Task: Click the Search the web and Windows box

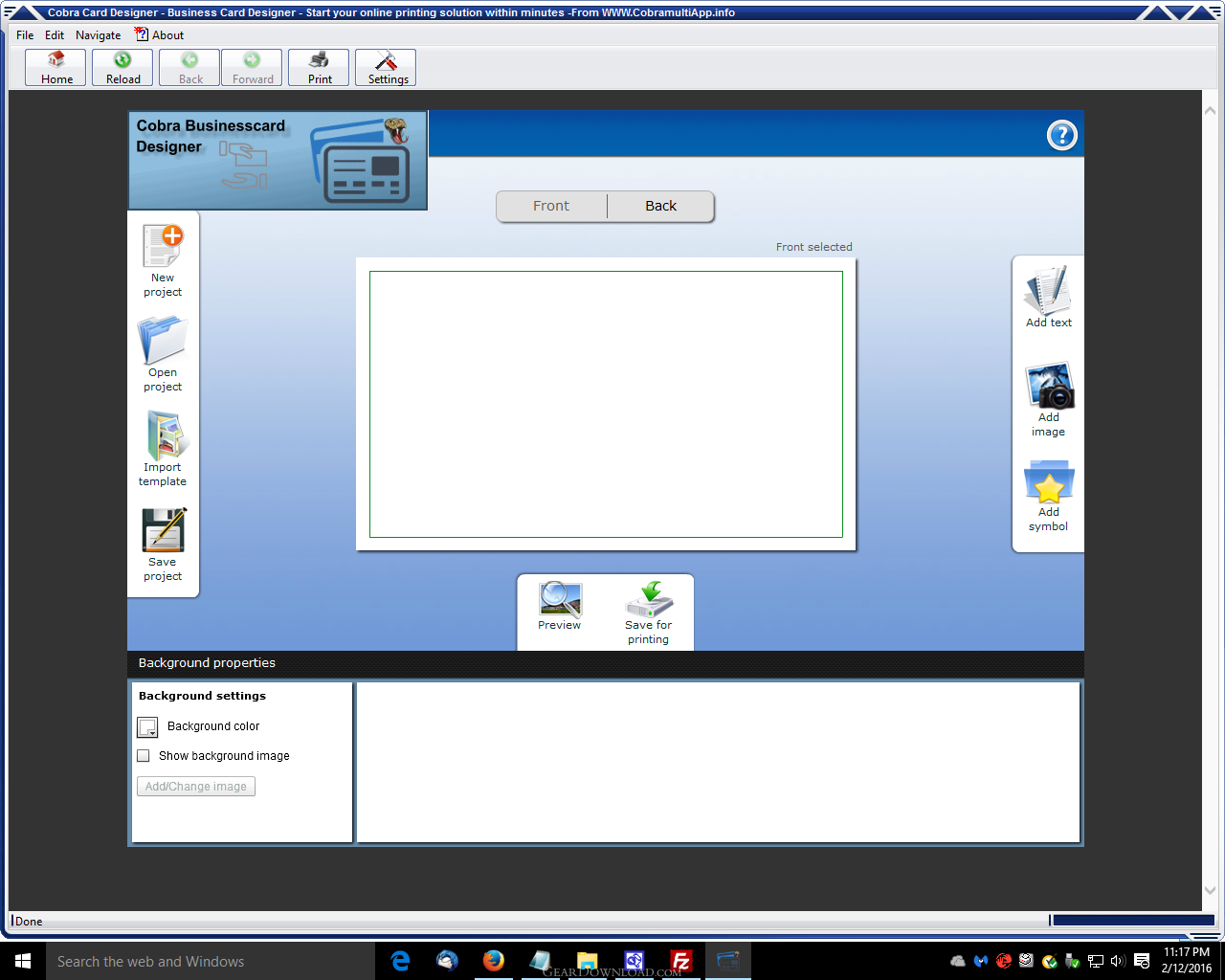Action: (211, 961)
